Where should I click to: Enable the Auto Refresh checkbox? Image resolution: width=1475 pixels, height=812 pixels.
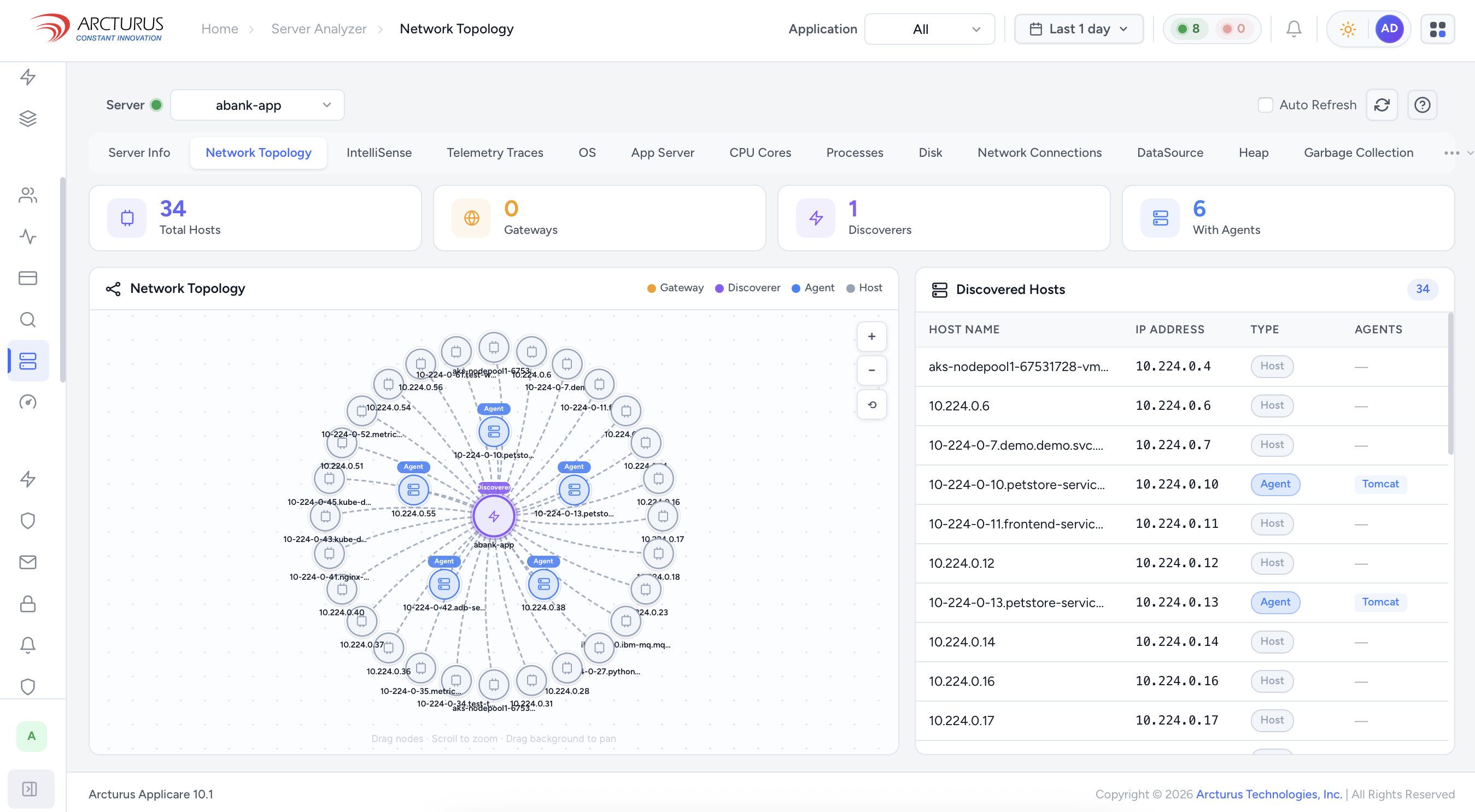1265,105
